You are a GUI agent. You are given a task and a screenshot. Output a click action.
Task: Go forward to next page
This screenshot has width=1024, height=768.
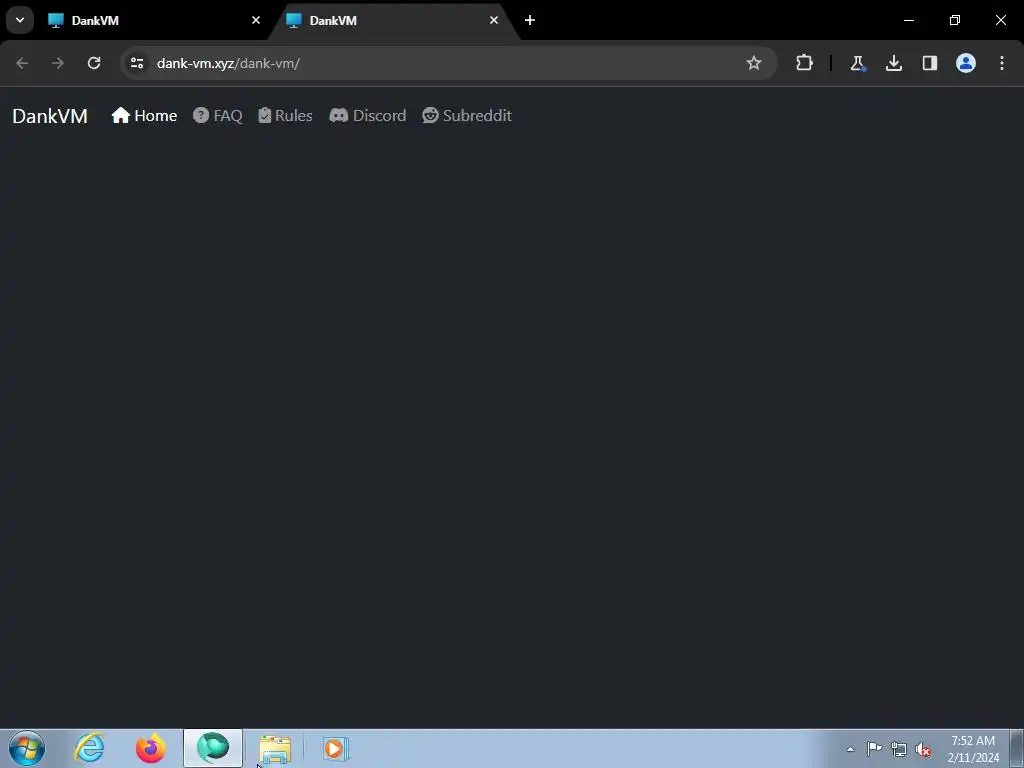coord(58,63)
